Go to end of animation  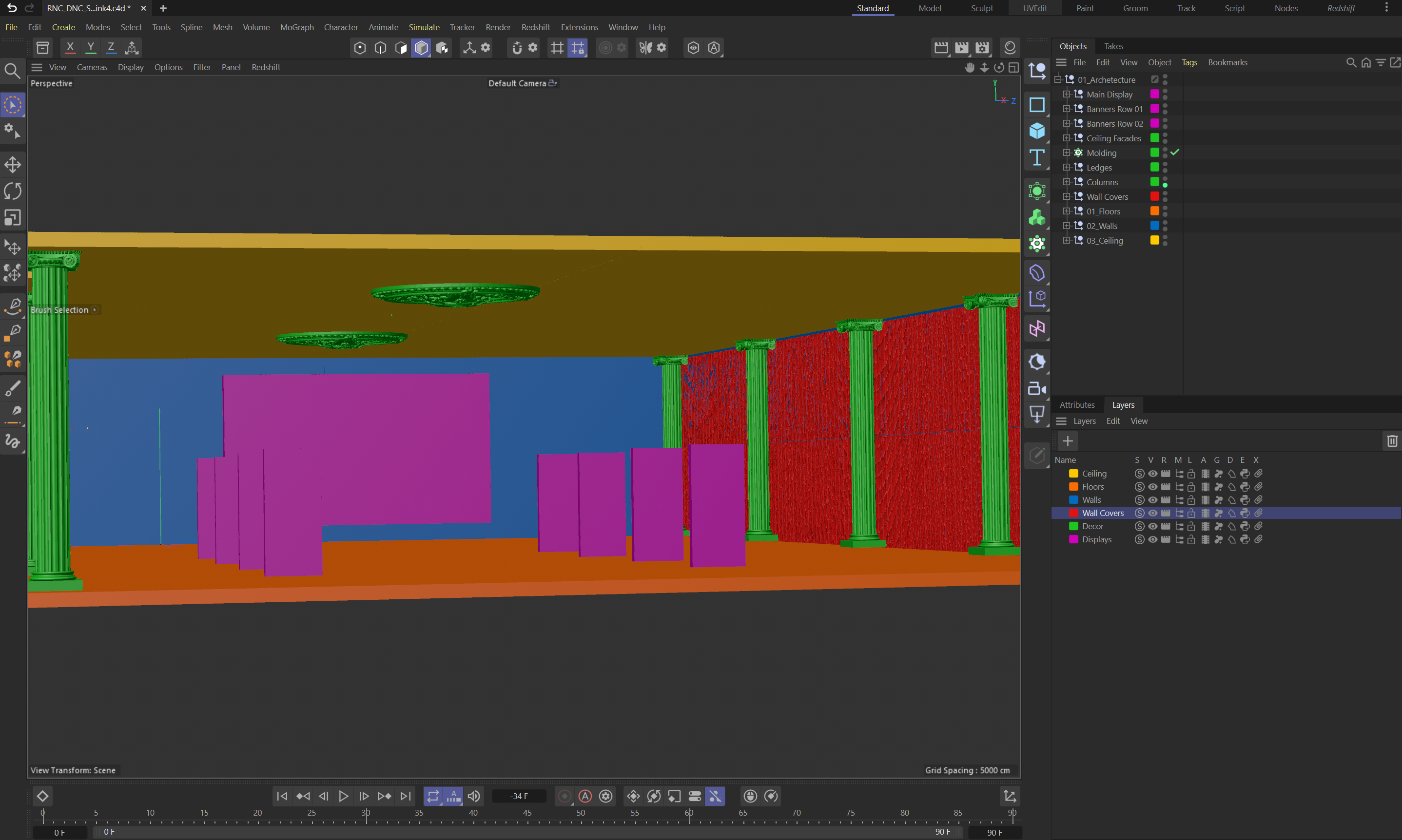coord(406,797)
